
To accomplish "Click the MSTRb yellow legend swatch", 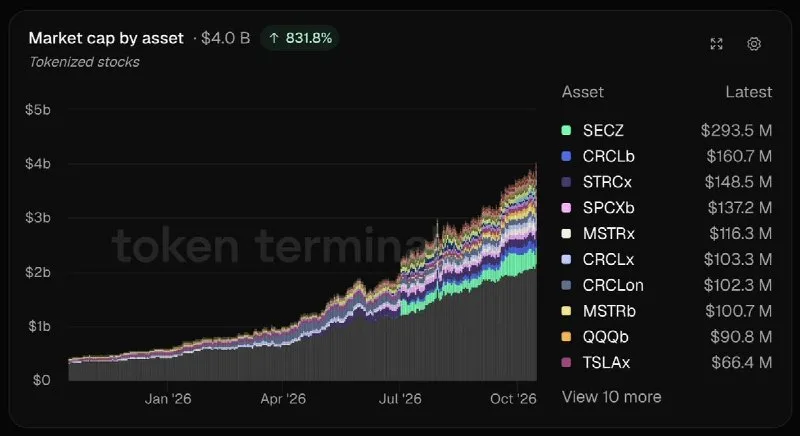I will [x=566, y=311].
